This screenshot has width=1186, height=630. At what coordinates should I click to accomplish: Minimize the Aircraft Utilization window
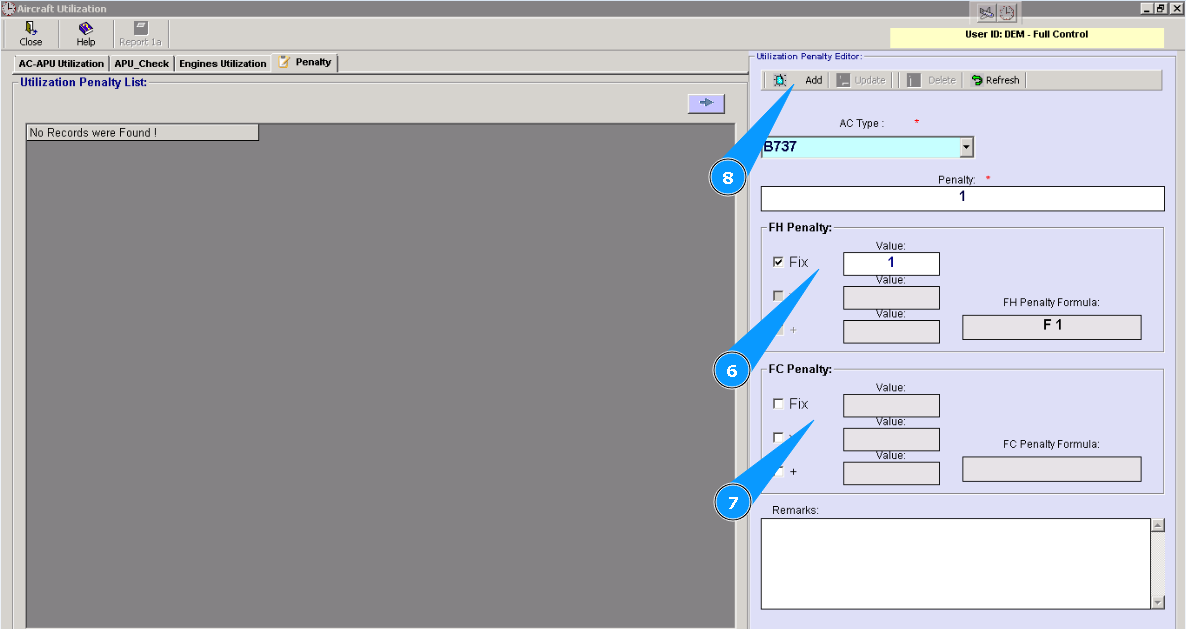tap(1147, 8)
